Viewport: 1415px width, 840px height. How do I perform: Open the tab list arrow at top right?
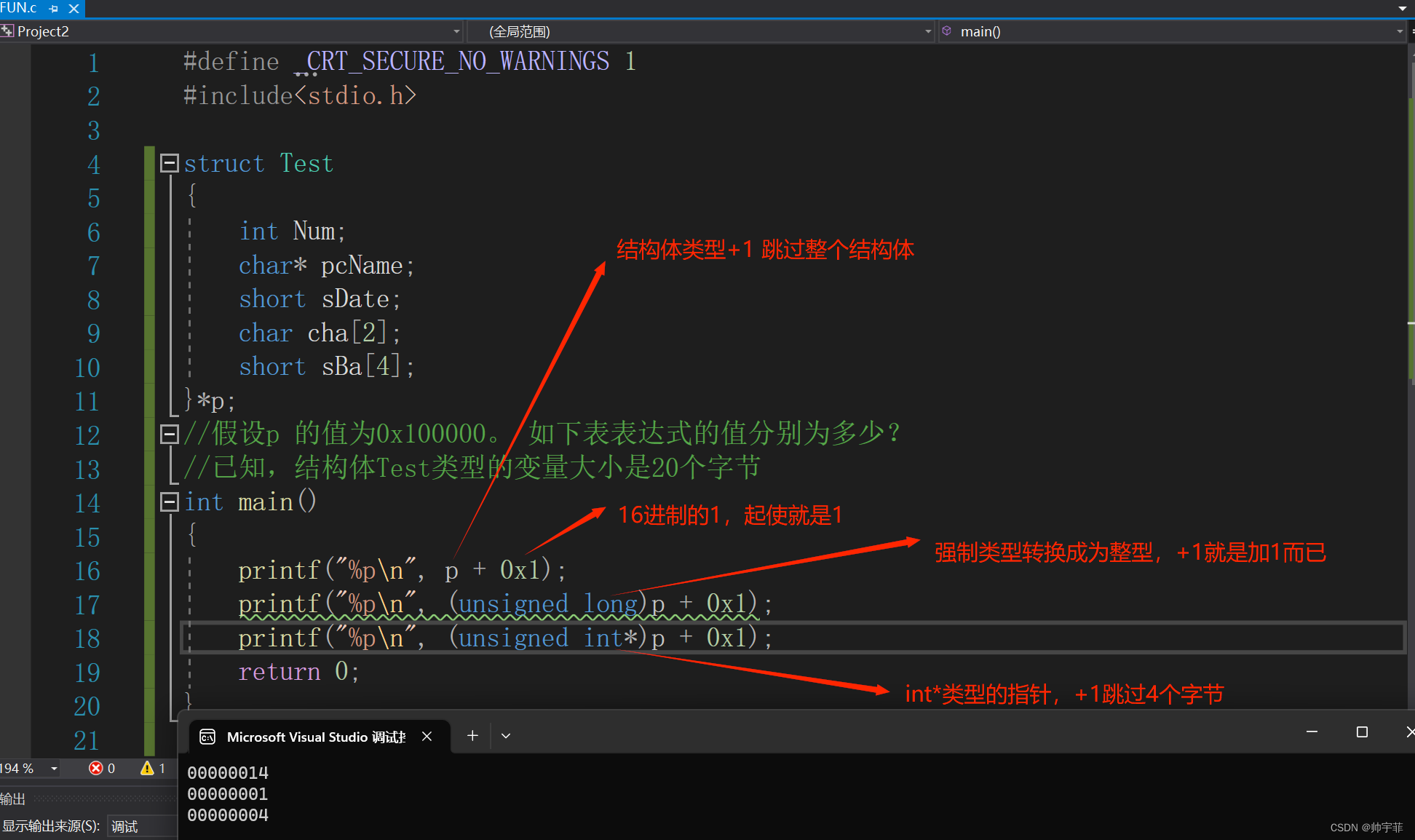coord(1403,9)
